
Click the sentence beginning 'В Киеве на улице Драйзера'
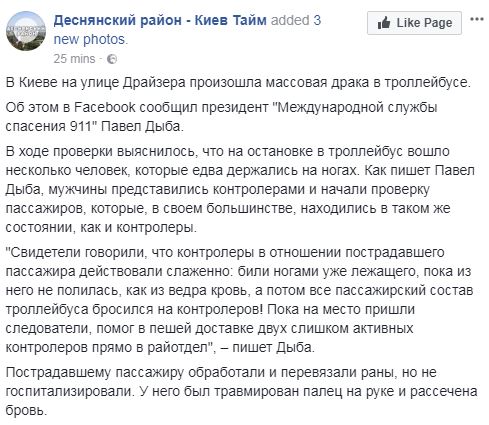(238, 82)
